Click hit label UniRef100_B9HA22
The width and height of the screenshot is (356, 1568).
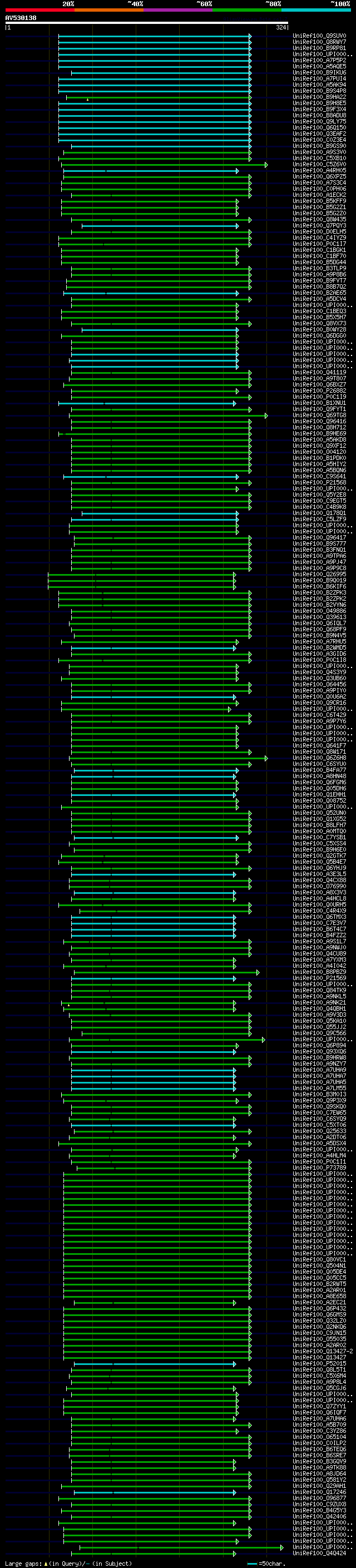point(319,97)
